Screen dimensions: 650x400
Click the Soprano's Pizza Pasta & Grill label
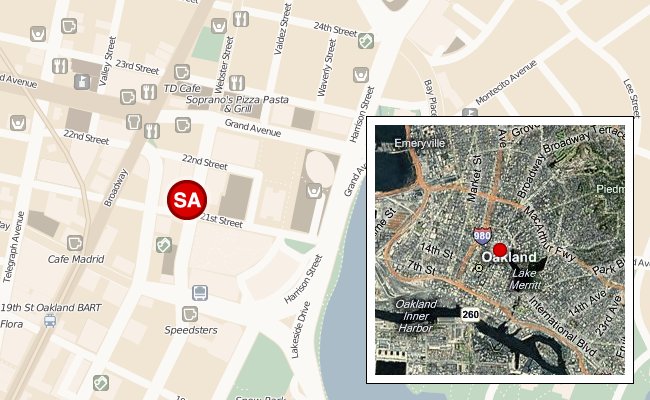237,104
